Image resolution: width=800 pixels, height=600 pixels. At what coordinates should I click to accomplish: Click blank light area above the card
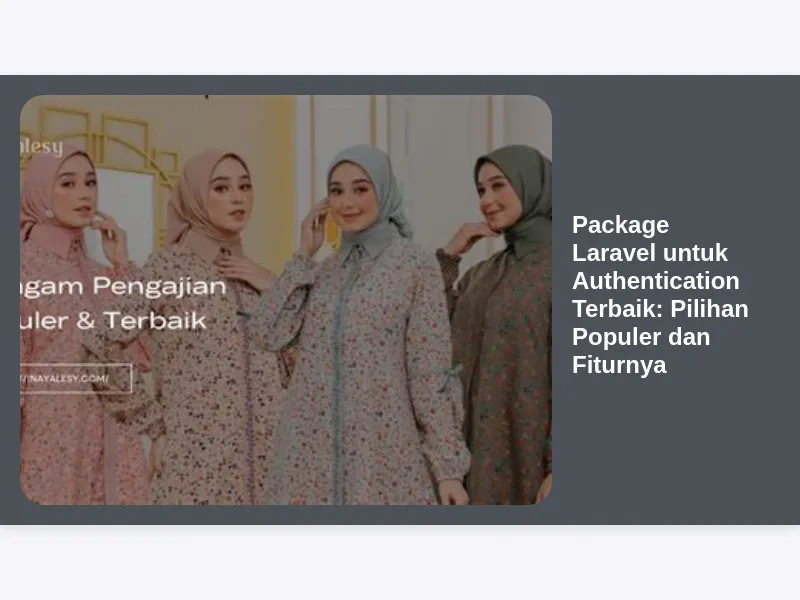400,37
